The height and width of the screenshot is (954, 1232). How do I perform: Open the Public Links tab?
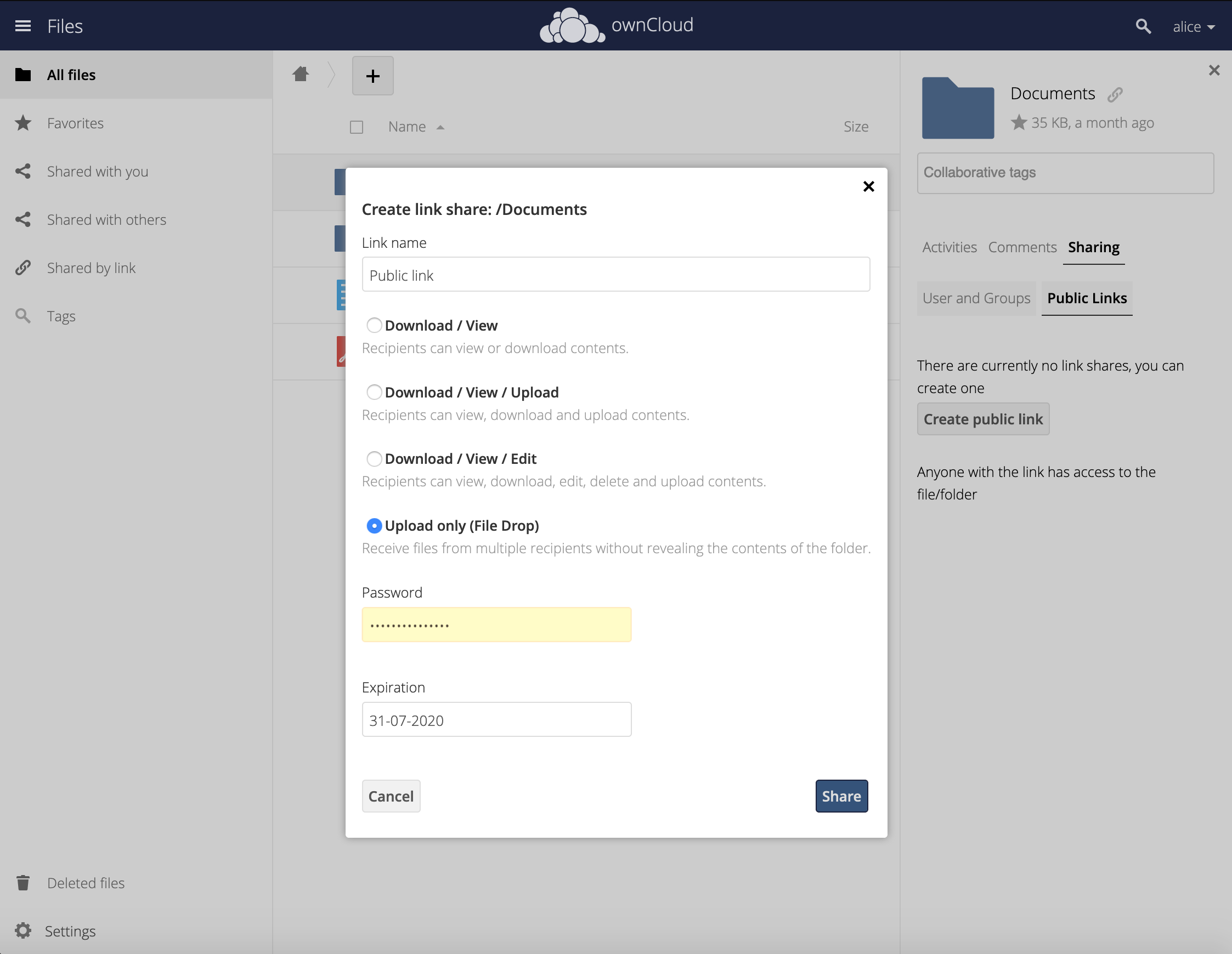tap(1087, 298)
